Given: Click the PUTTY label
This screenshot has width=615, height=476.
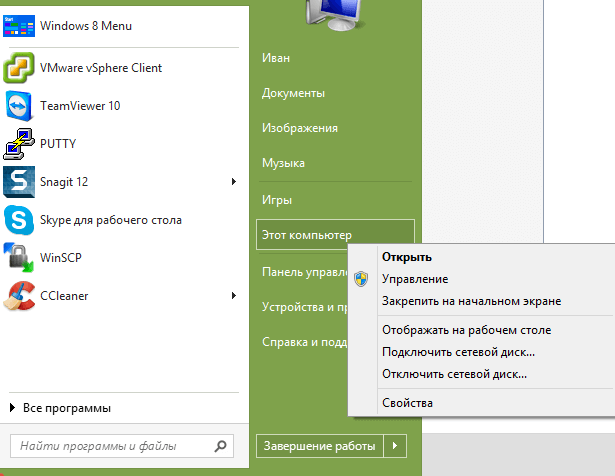Looking at the screenshot, I should 58,144.
